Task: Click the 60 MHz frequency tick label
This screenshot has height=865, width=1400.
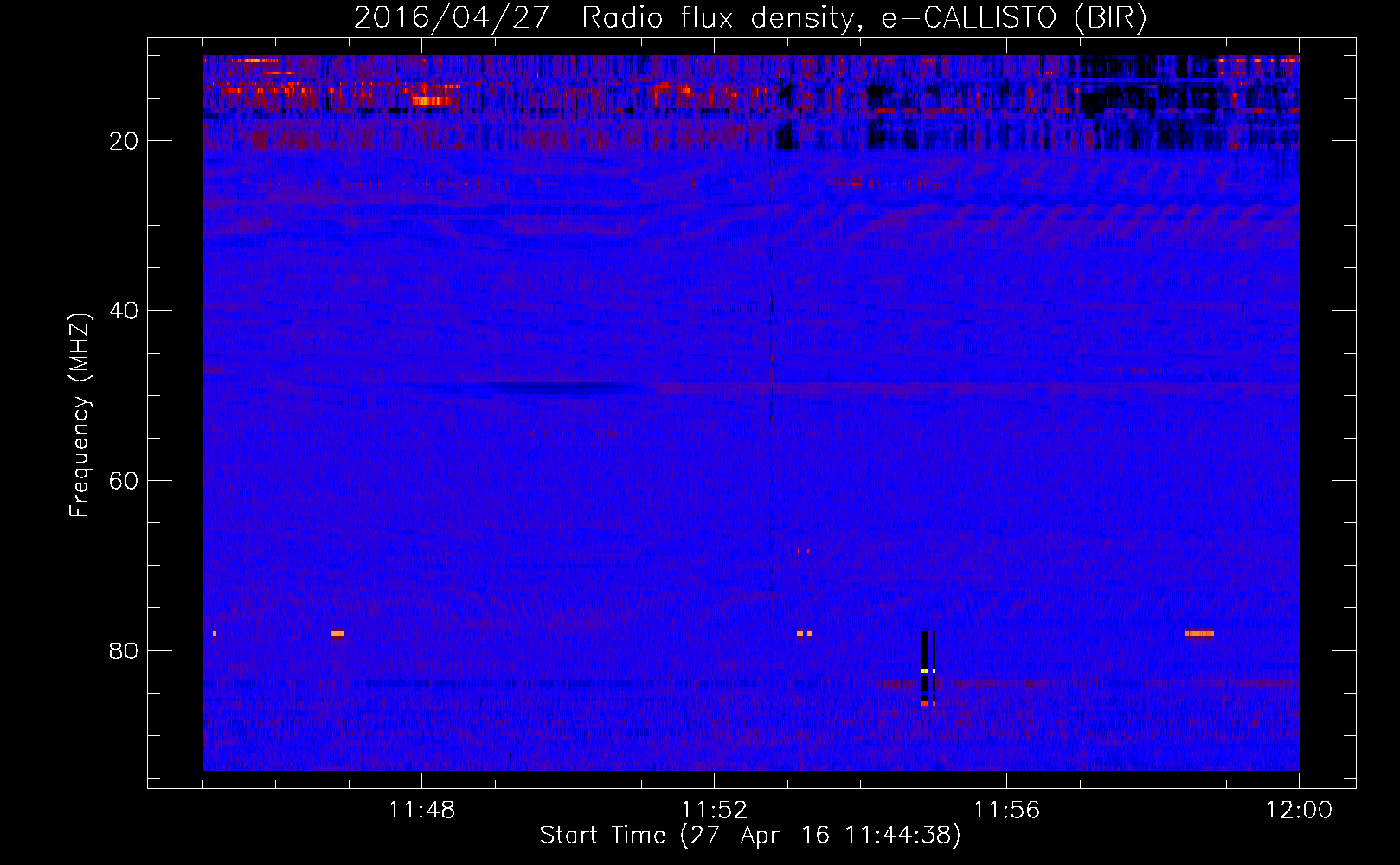Action: [x=124, y=481]
